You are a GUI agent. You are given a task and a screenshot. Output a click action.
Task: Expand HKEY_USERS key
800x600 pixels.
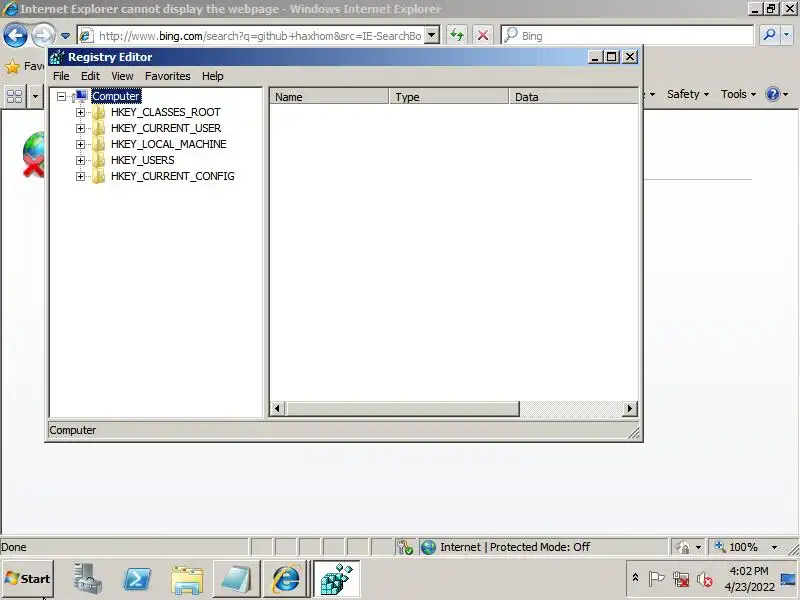tap(80, 160)
